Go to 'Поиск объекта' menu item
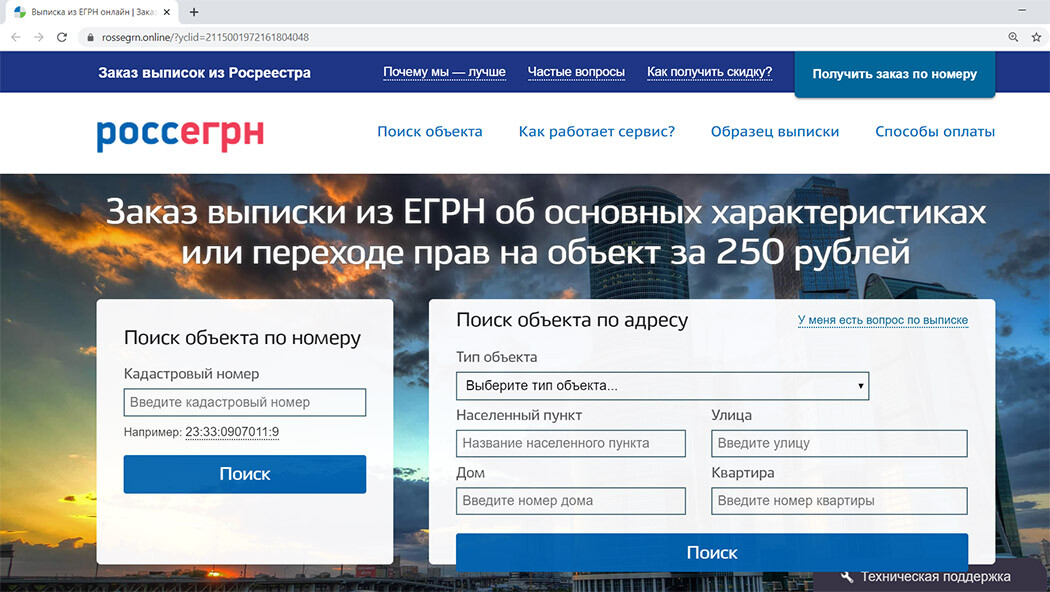This screenshot has width=1050, height=592. 430,132
